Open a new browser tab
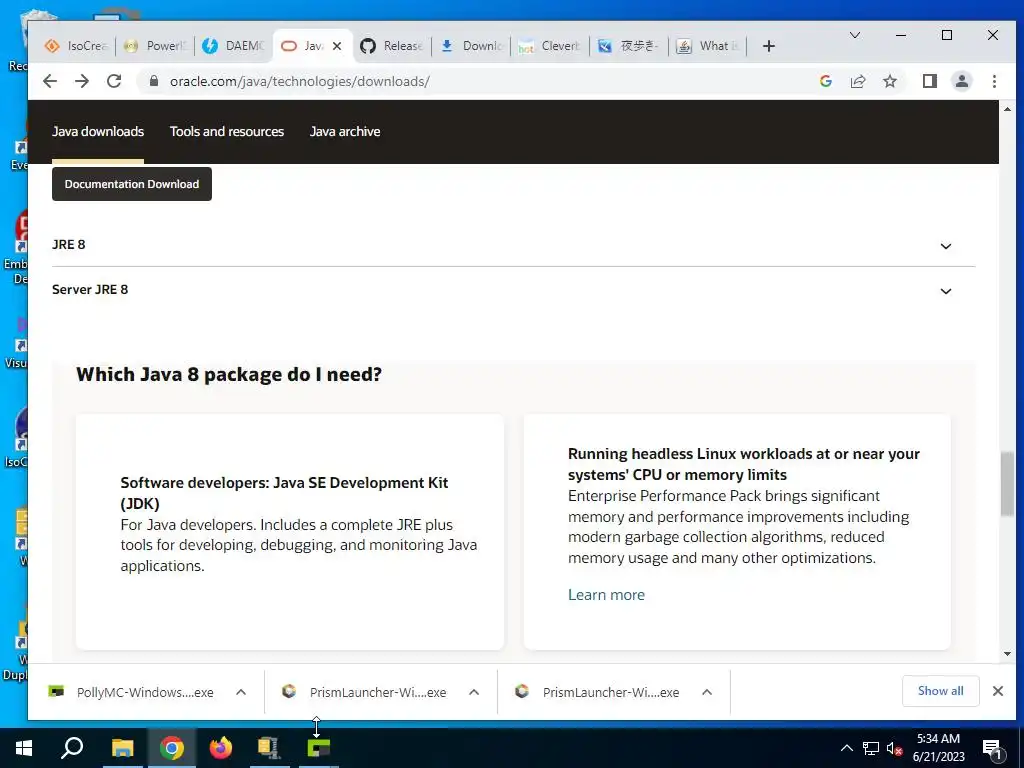Image resolution: width=1024 pixels, height=768 pixels. pyautogui.click(x=769, y=46)
